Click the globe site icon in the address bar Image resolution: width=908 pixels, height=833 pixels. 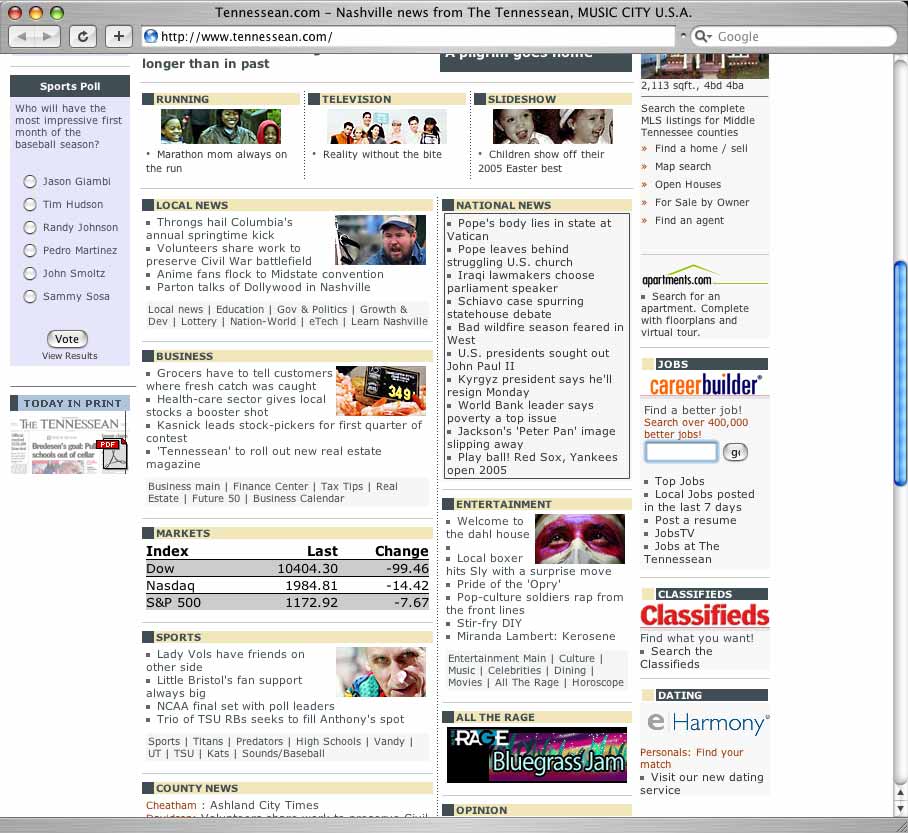tap(151, 36)
